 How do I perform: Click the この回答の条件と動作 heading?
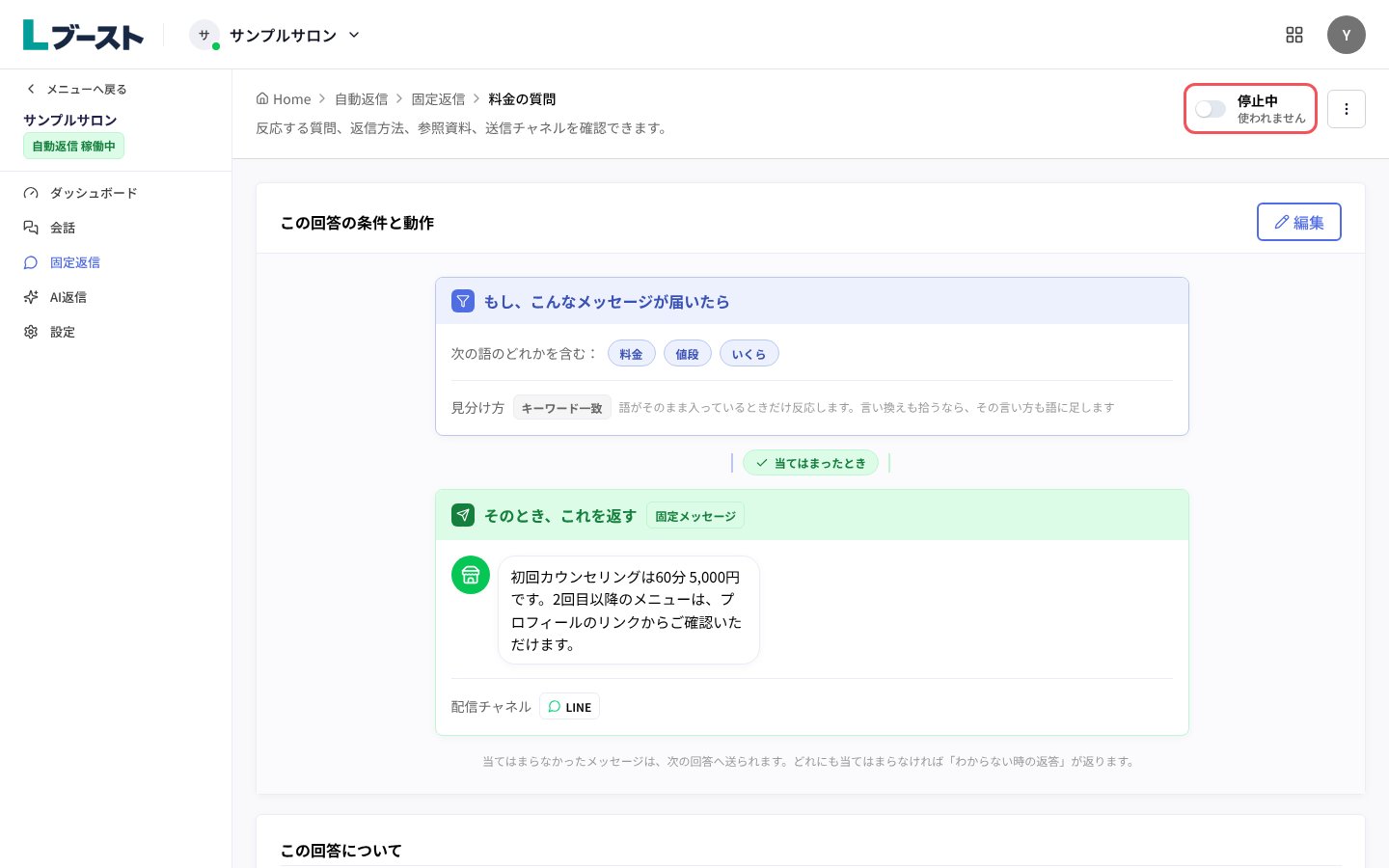coord(357,223)
